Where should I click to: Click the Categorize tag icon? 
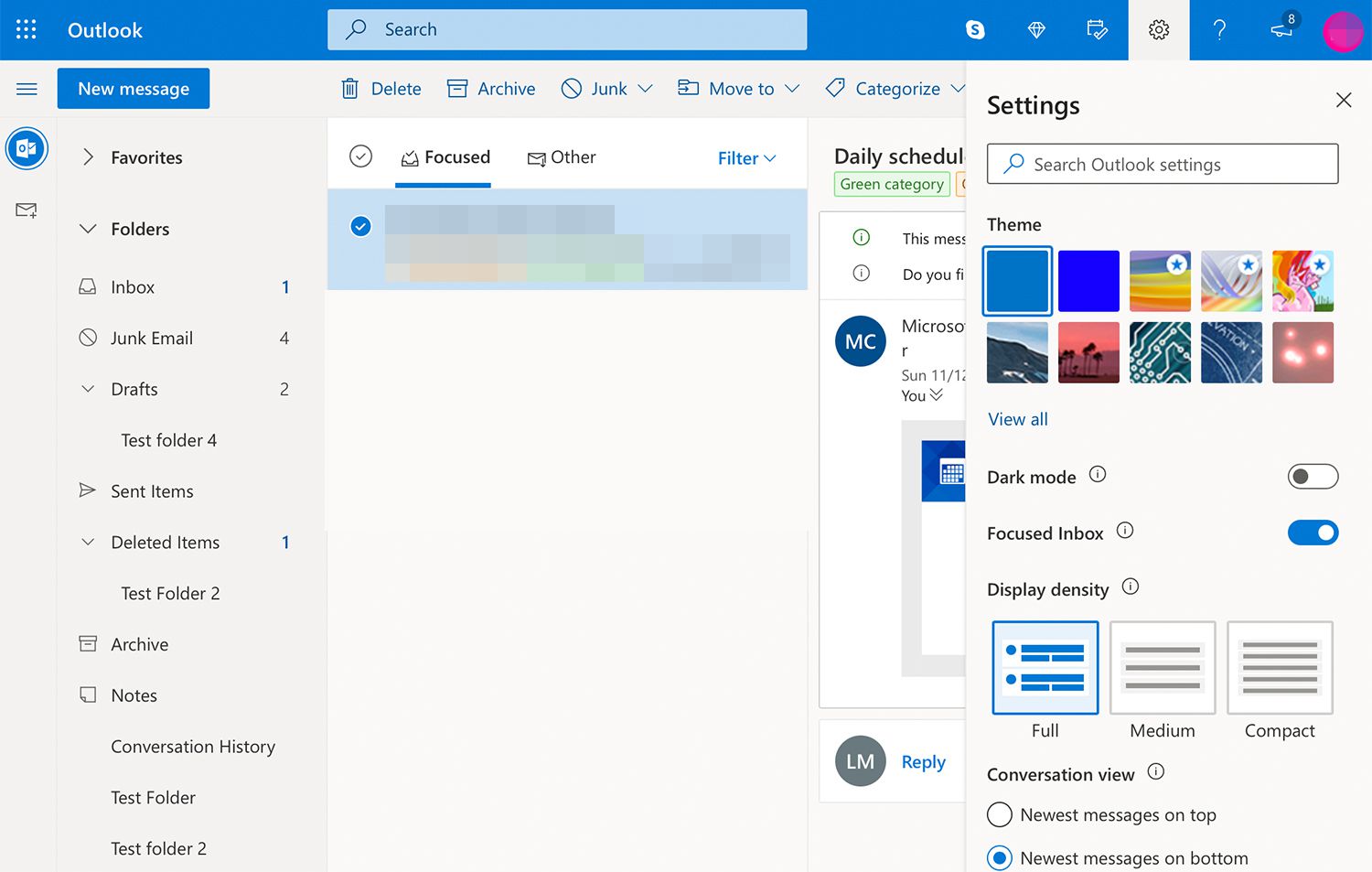click(835, 88)
